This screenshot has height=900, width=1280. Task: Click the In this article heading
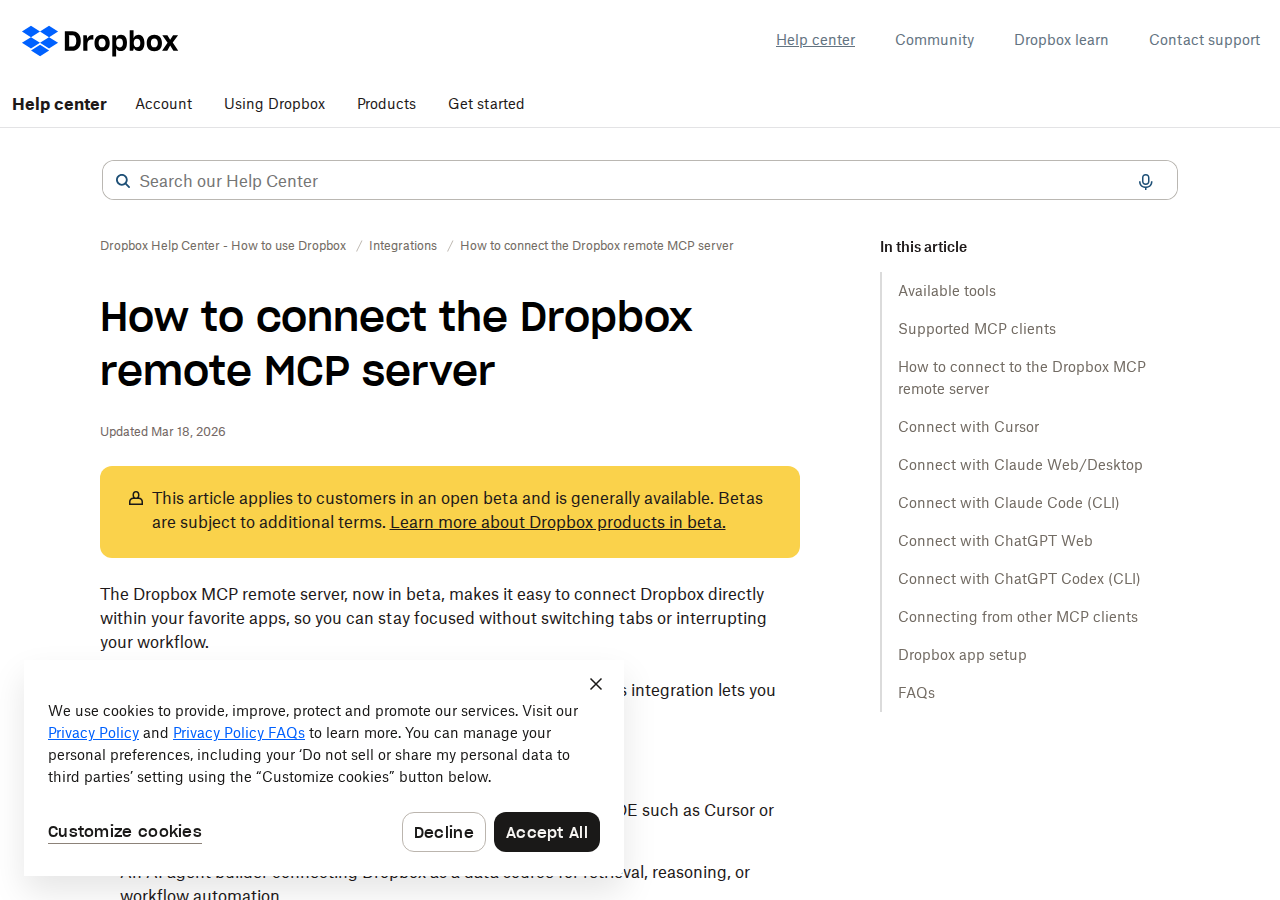[923, 247]
